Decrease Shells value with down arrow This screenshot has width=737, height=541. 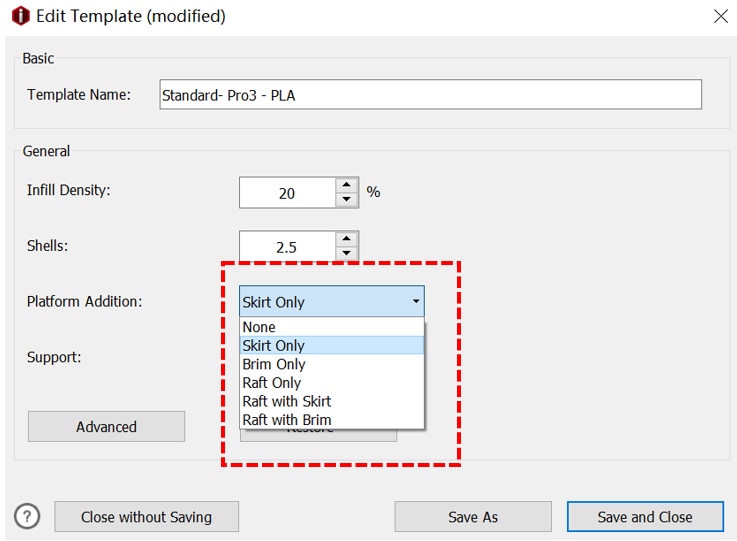346,252
